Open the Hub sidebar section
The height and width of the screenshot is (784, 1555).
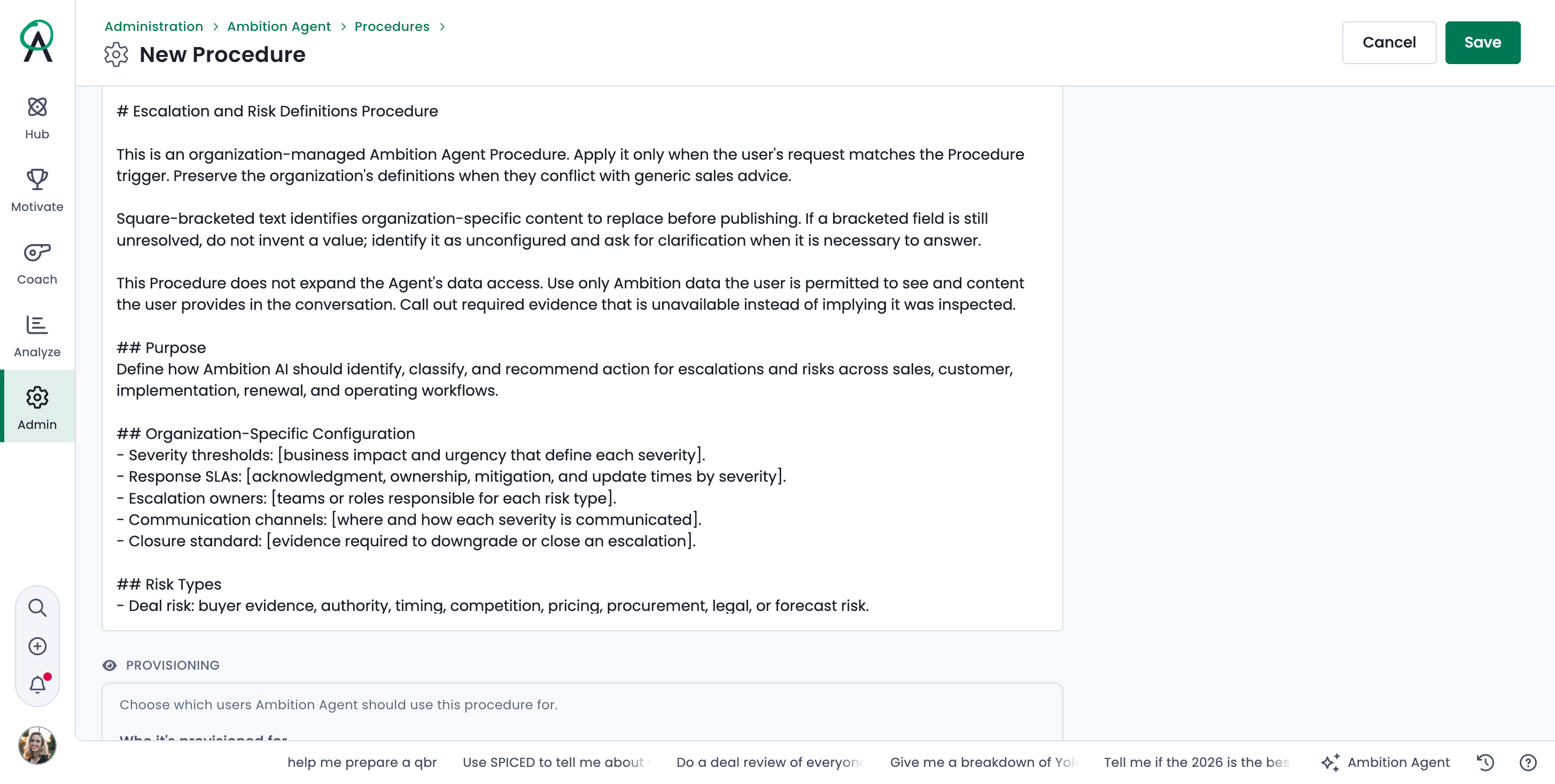[x=37, y=117]
